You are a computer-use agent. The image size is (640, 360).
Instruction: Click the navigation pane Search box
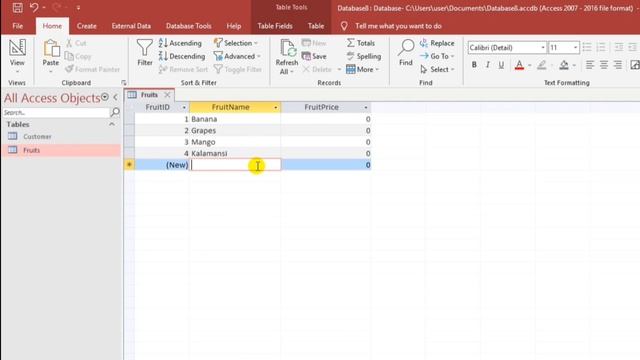pyautogui.click(x=56, y=112)
